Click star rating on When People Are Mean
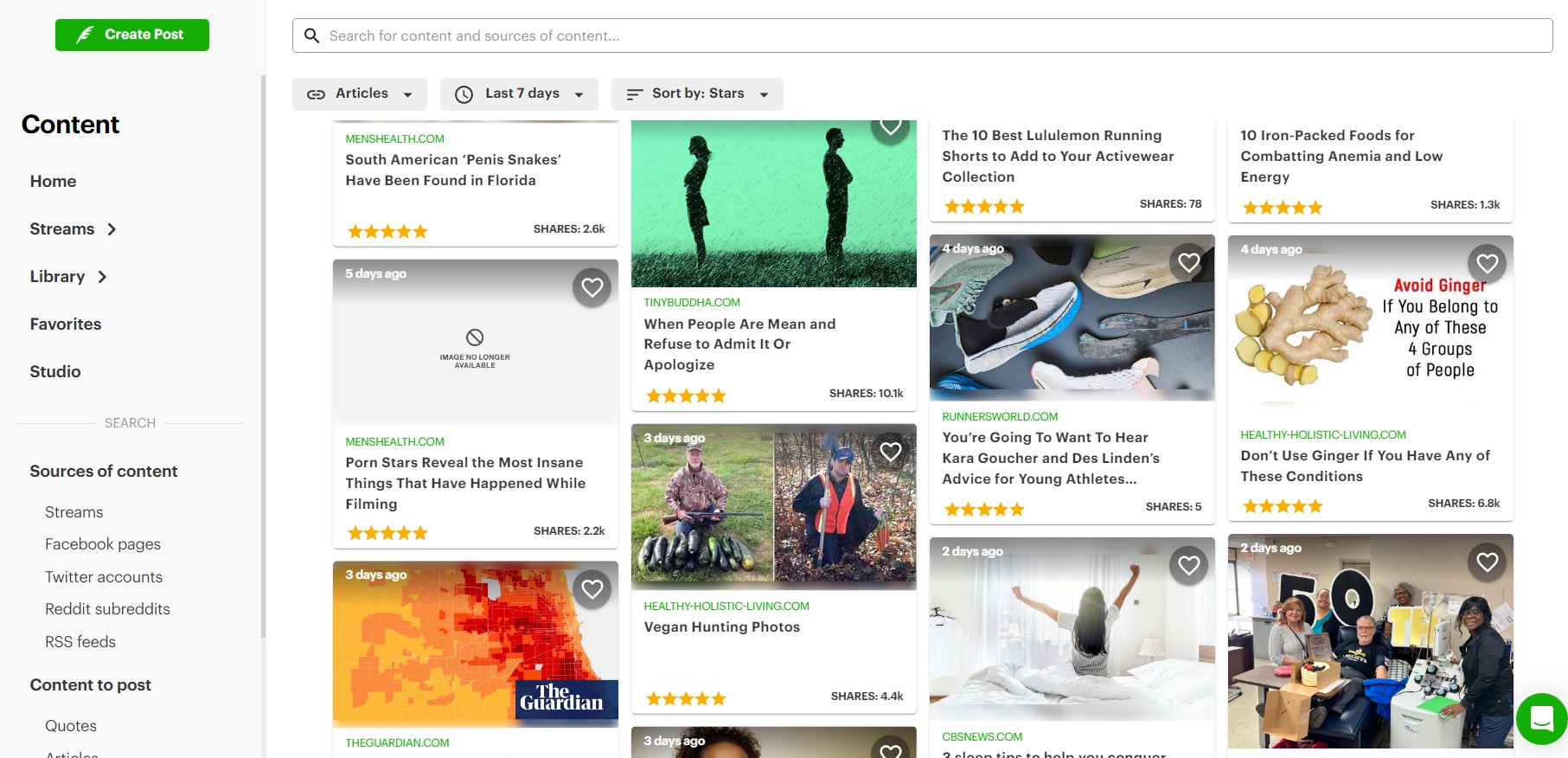This screenshot has height=758, width=1568. [x=686, y=396]
